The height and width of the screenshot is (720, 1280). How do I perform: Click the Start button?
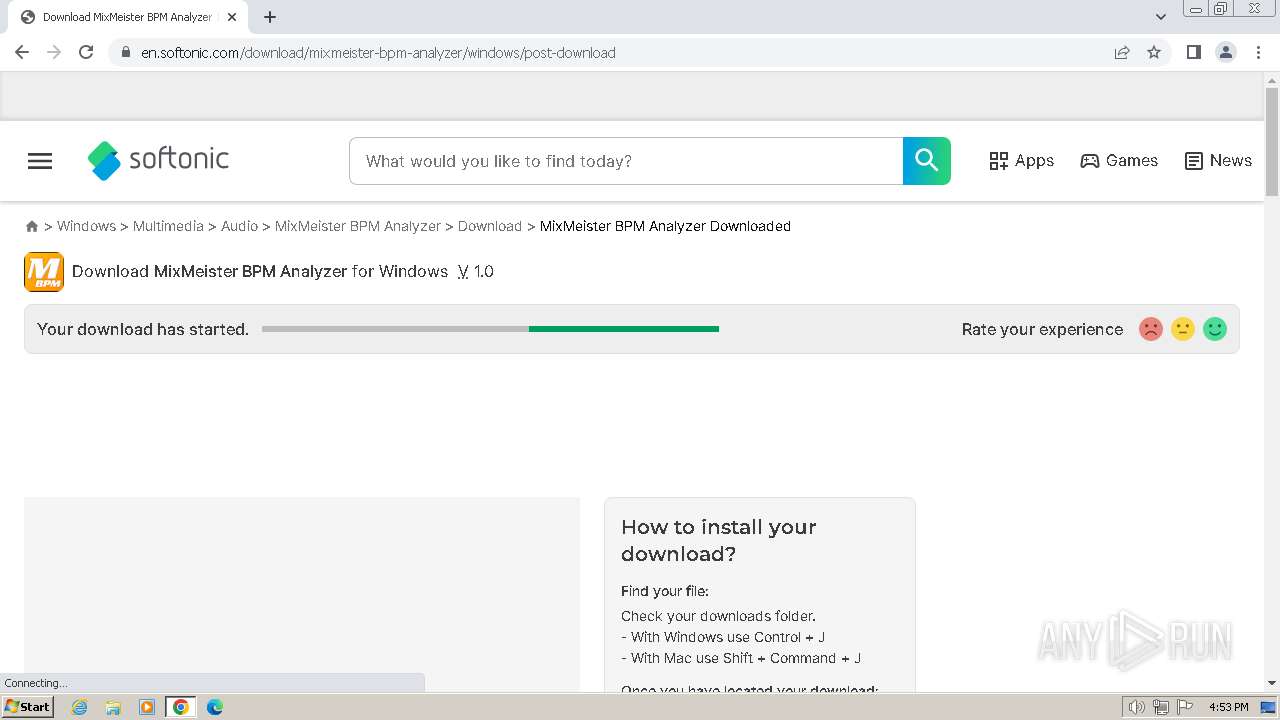click(x=28, y=707)
